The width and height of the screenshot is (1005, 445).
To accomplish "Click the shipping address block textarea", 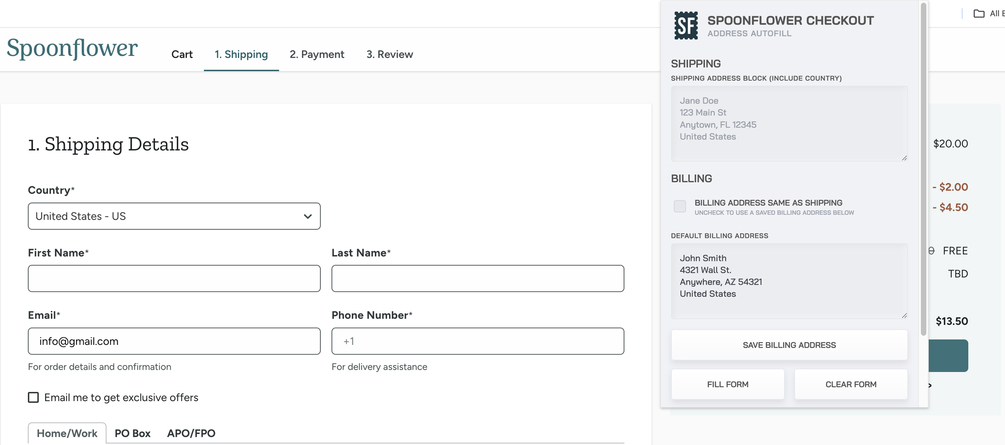I will click(789, 123).
